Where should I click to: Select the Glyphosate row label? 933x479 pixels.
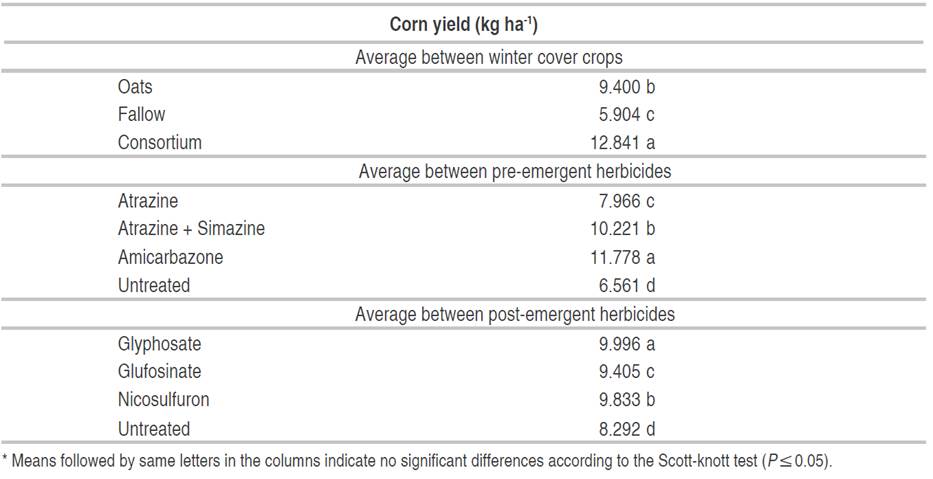coord(159,343)
